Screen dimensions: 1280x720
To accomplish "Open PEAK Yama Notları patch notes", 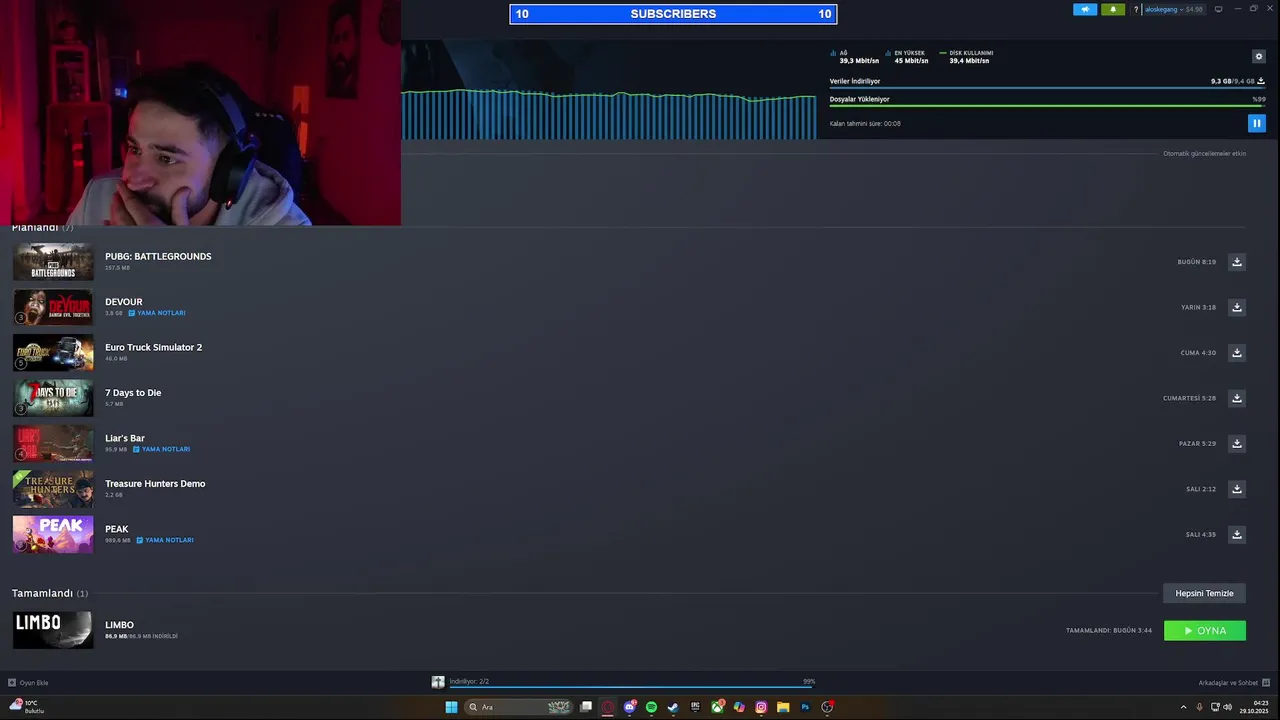I will 165,540.
